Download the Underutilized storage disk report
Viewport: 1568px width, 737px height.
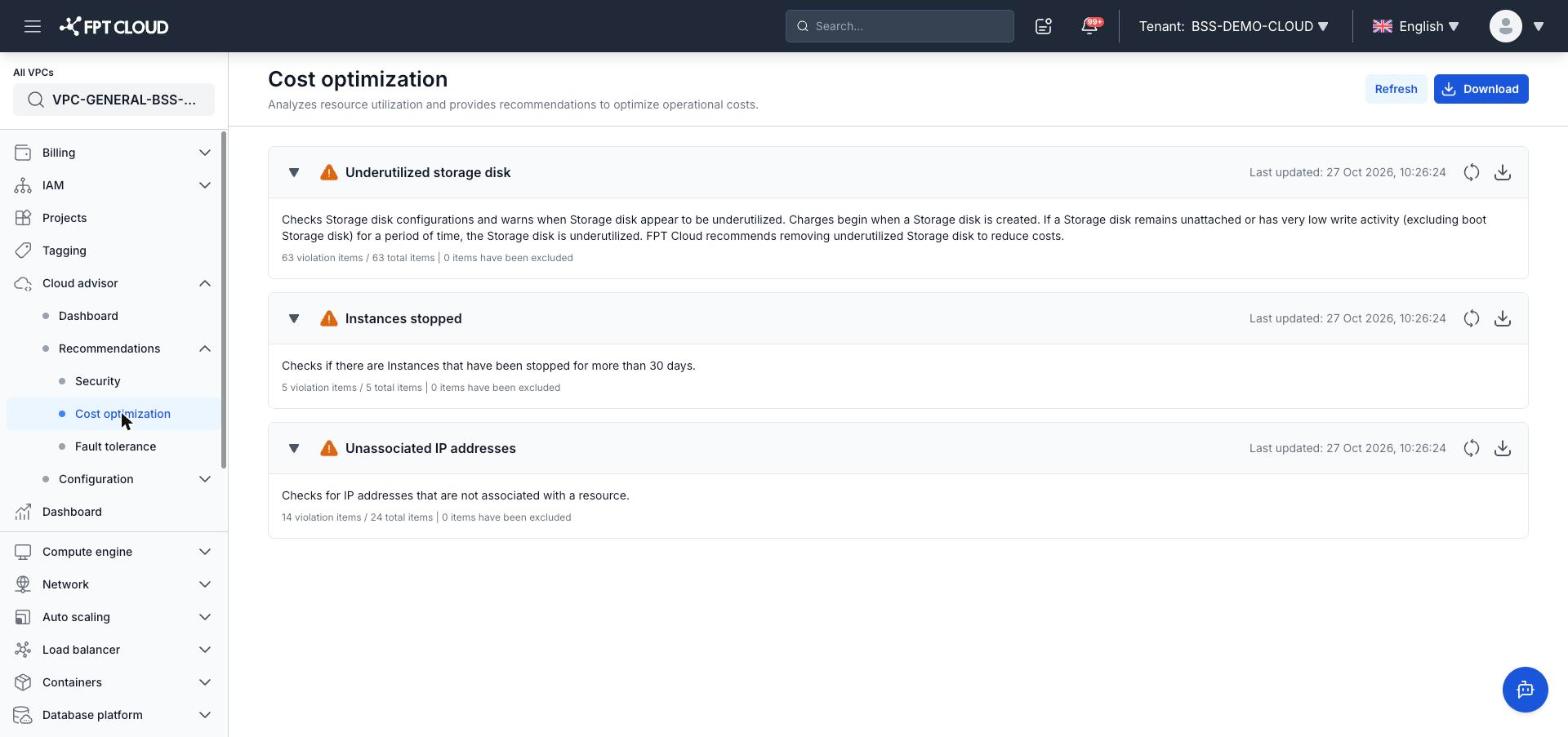[1502, 172]
